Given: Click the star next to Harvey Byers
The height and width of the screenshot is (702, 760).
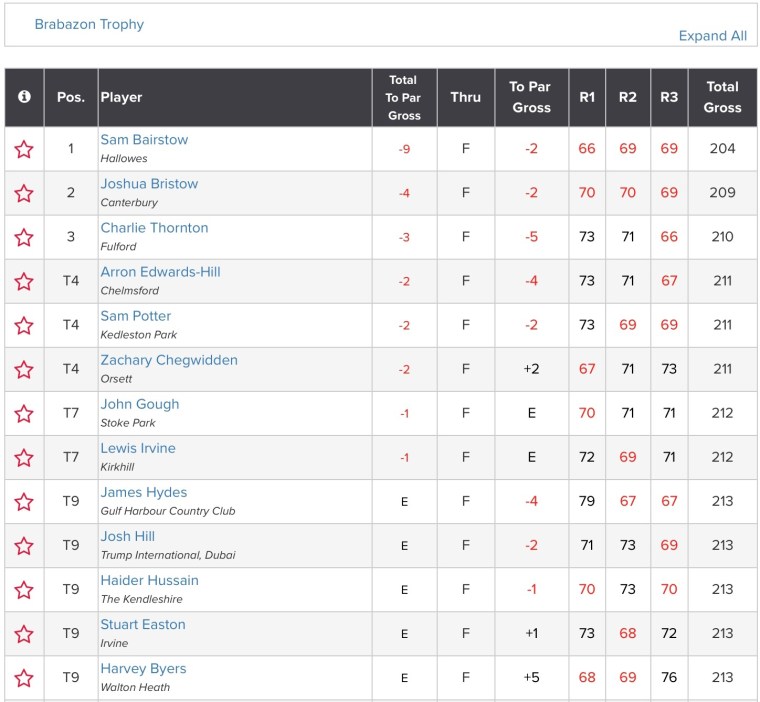Looking at the screenshot, I should (x=24, y=677).
